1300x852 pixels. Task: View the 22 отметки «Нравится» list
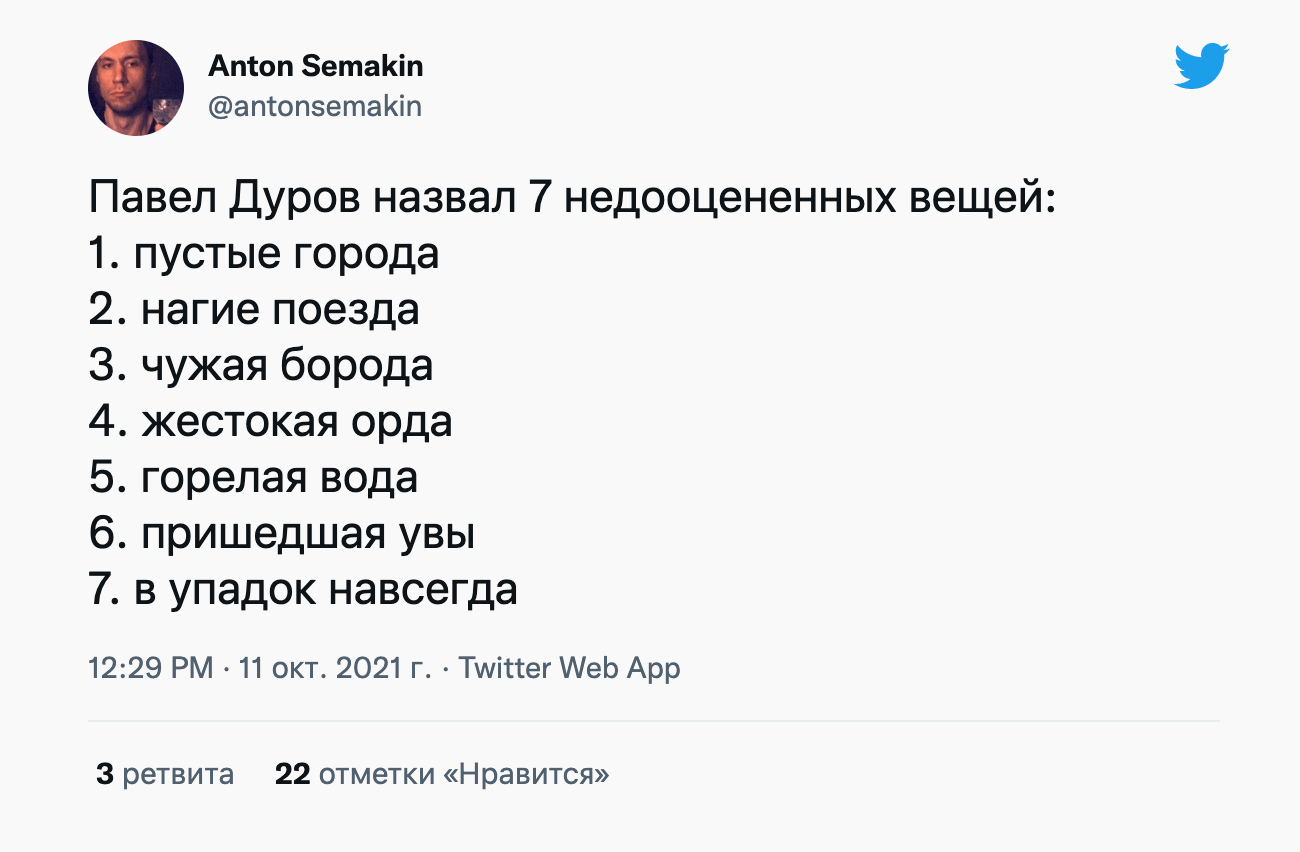pyautogui.click(x=442, y=774)
